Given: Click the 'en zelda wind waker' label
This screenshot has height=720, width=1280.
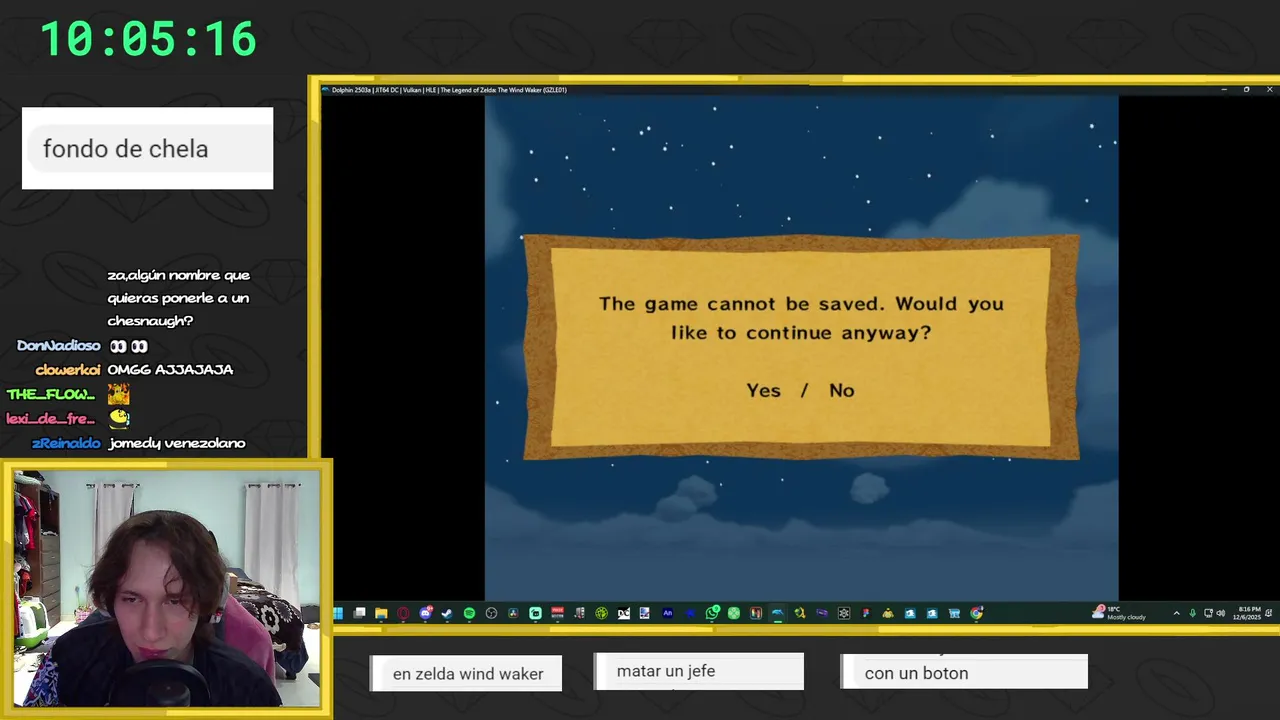Looking at the screenshot, I should (468, 674).
